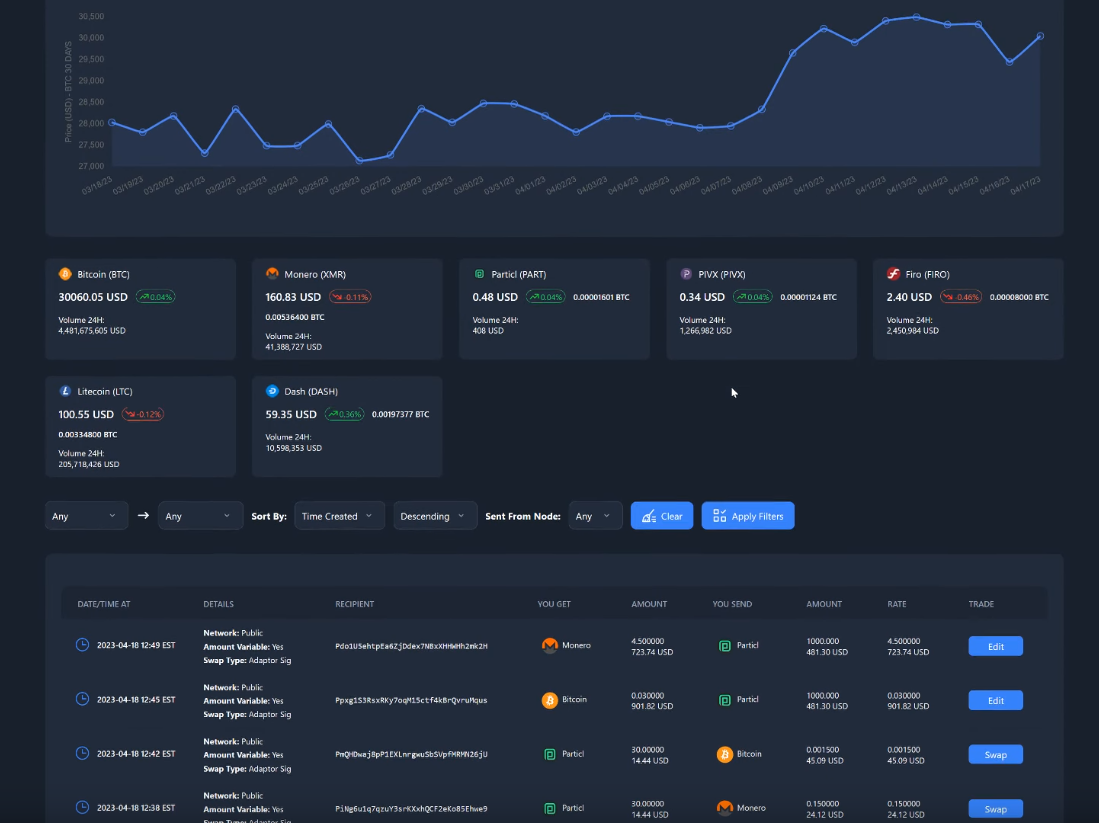Click the first chart data point for 03/18/23
The width and height of the screenshot is (1099, 823).
(x=112, y=123)
